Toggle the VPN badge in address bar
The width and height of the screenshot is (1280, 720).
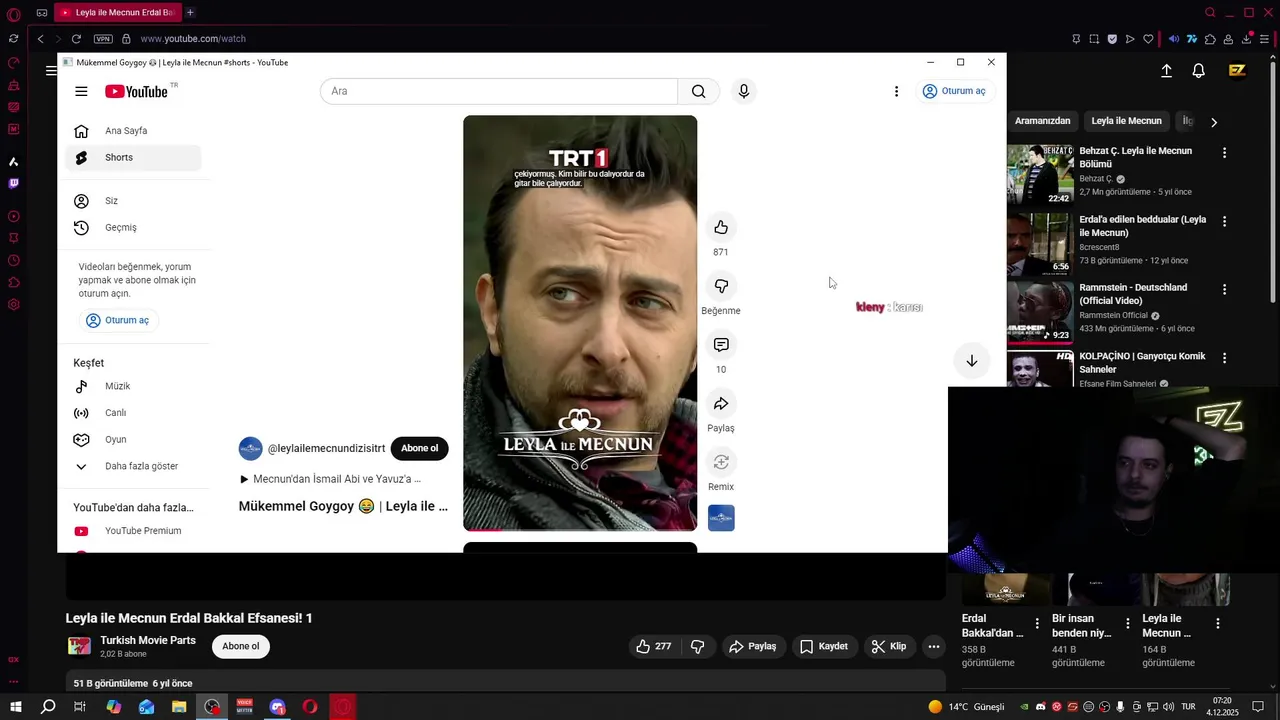(103, 39)
